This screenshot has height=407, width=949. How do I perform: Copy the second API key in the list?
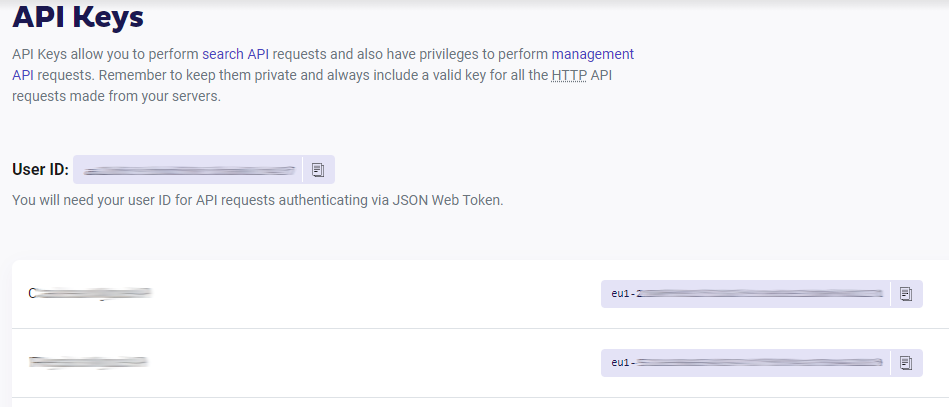coord(906,362)
